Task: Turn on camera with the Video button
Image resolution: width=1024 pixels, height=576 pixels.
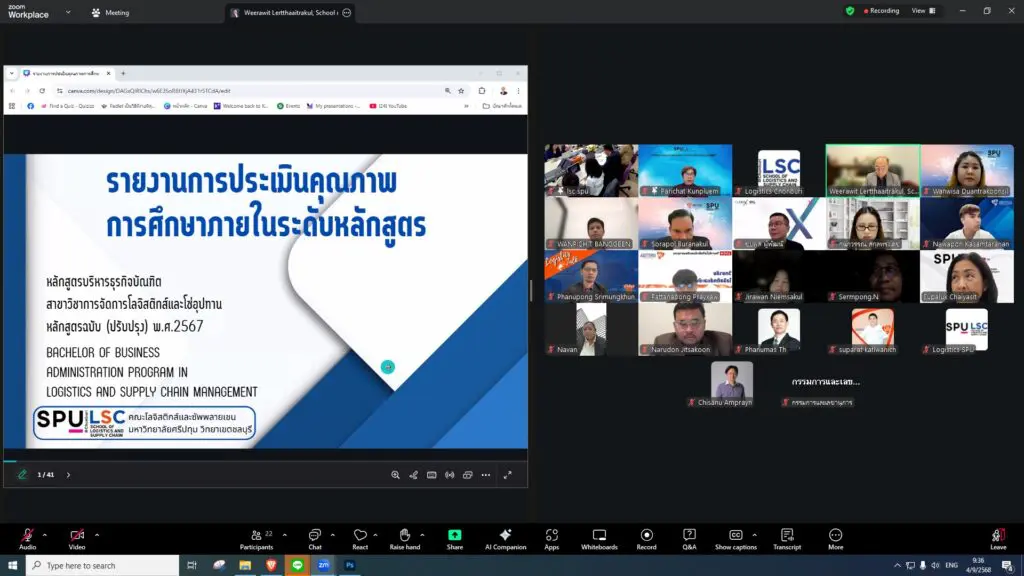Action: [77, 537]
